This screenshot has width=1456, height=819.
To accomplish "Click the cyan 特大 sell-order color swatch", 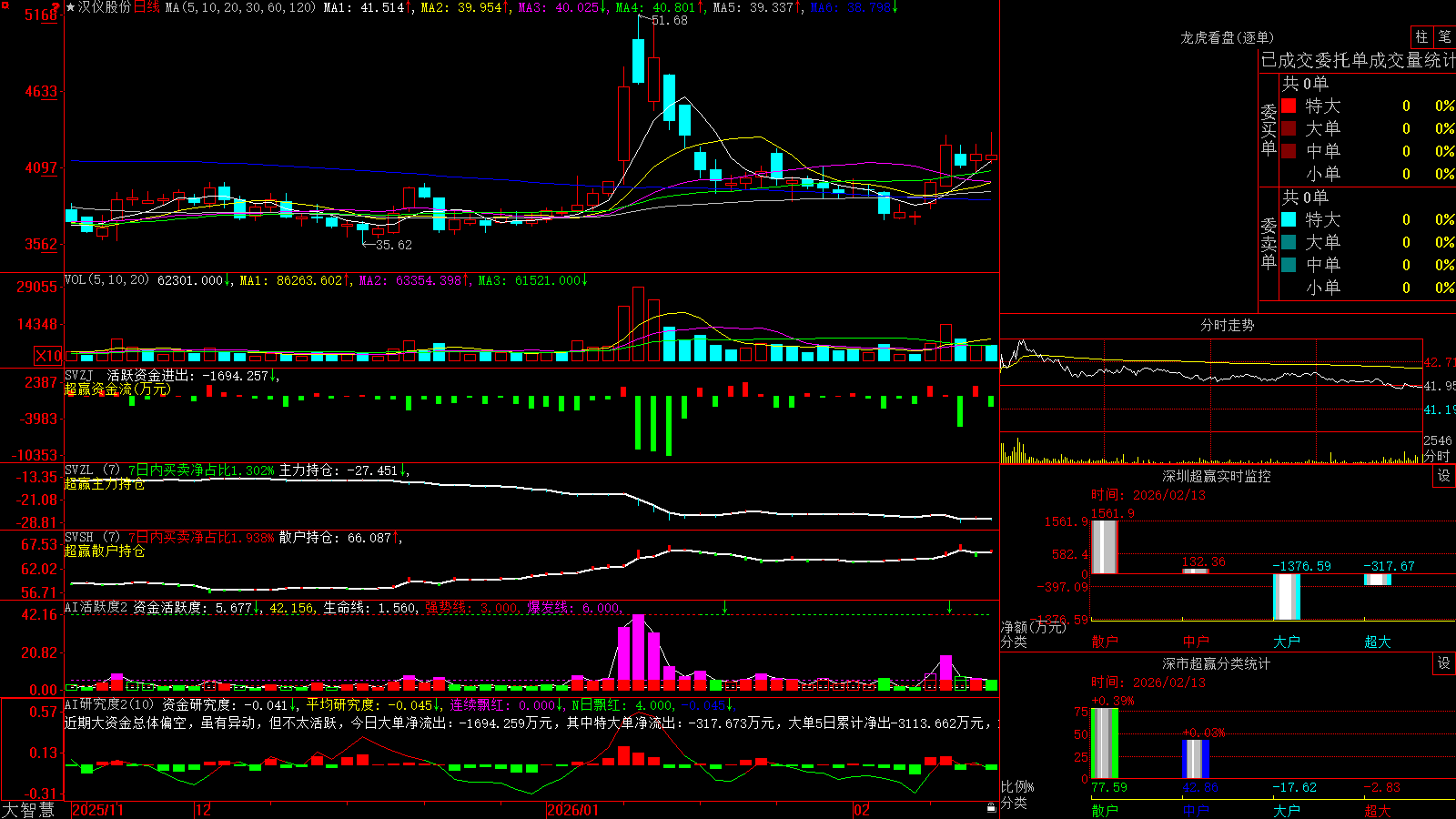I will (x=1289, y=219).
